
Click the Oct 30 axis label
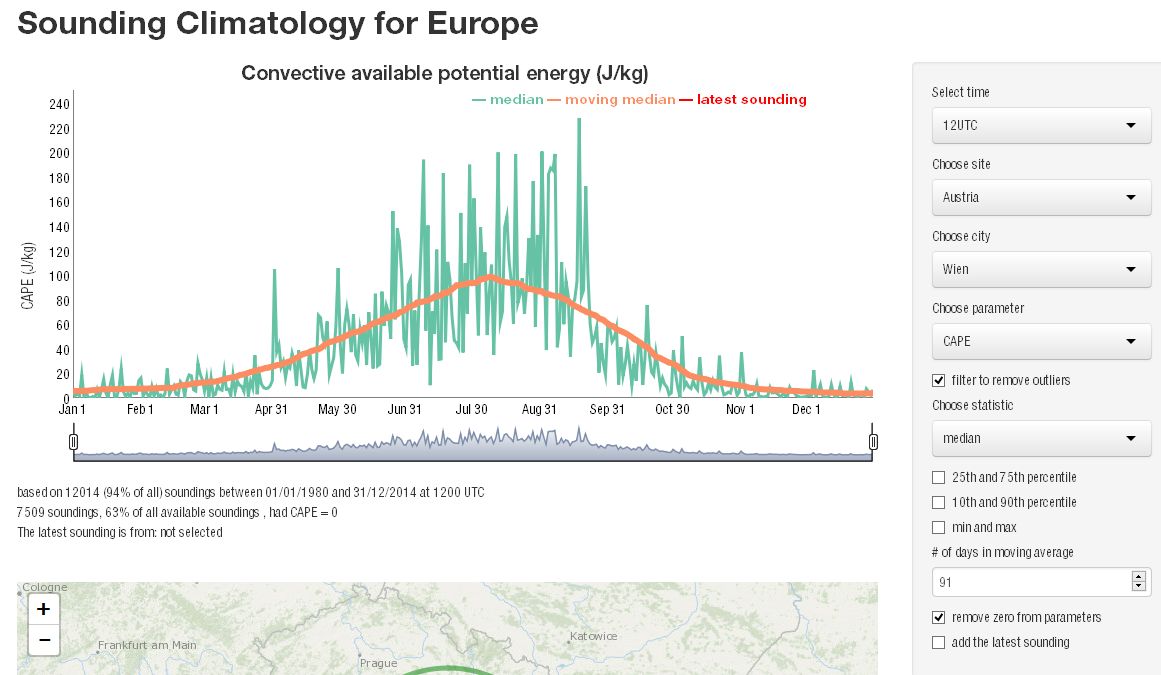(672, 409)
